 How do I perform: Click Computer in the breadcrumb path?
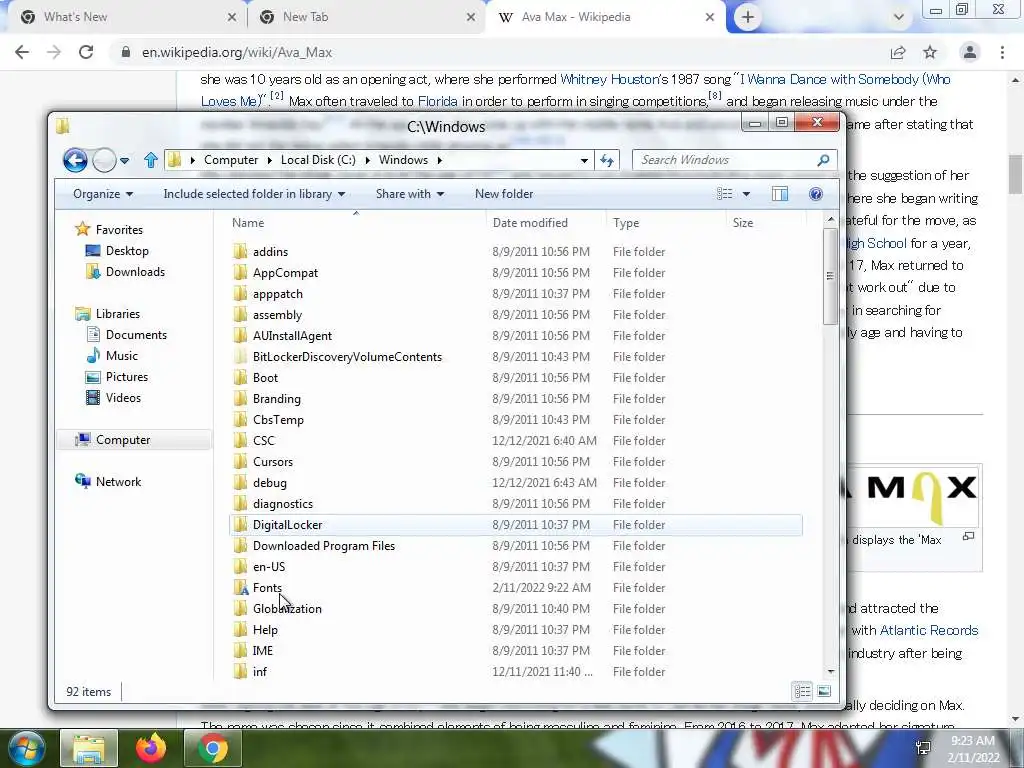tap(231, 160)
